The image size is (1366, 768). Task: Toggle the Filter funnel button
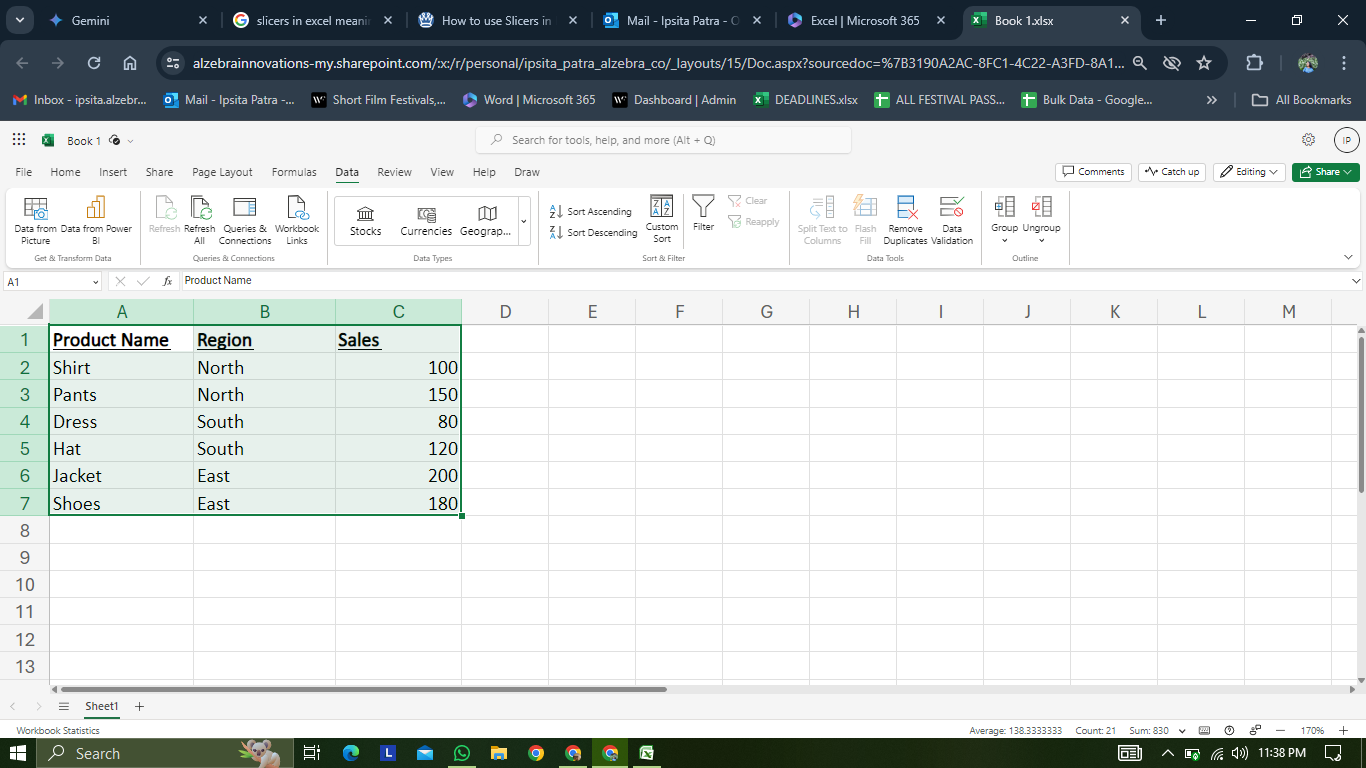[x=704, y=214]
